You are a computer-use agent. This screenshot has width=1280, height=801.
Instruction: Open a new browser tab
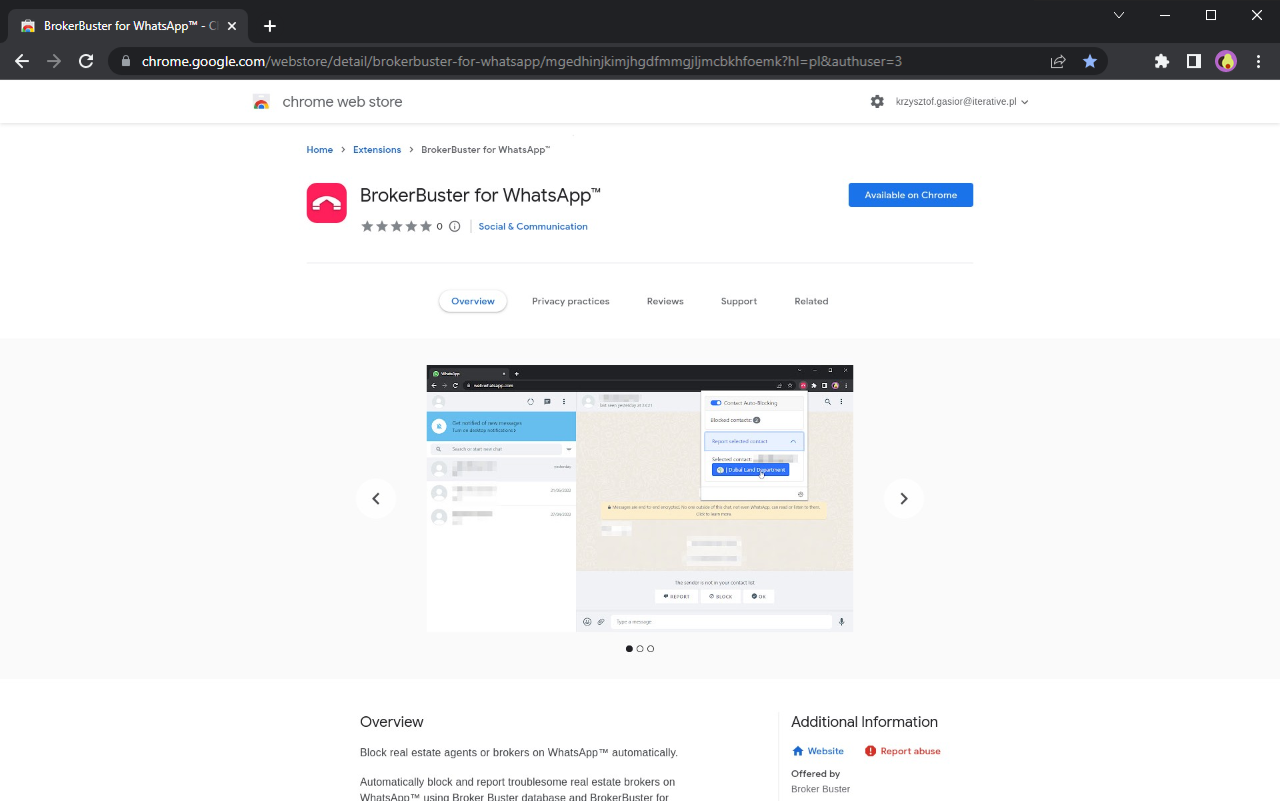(x=269, y=26)
